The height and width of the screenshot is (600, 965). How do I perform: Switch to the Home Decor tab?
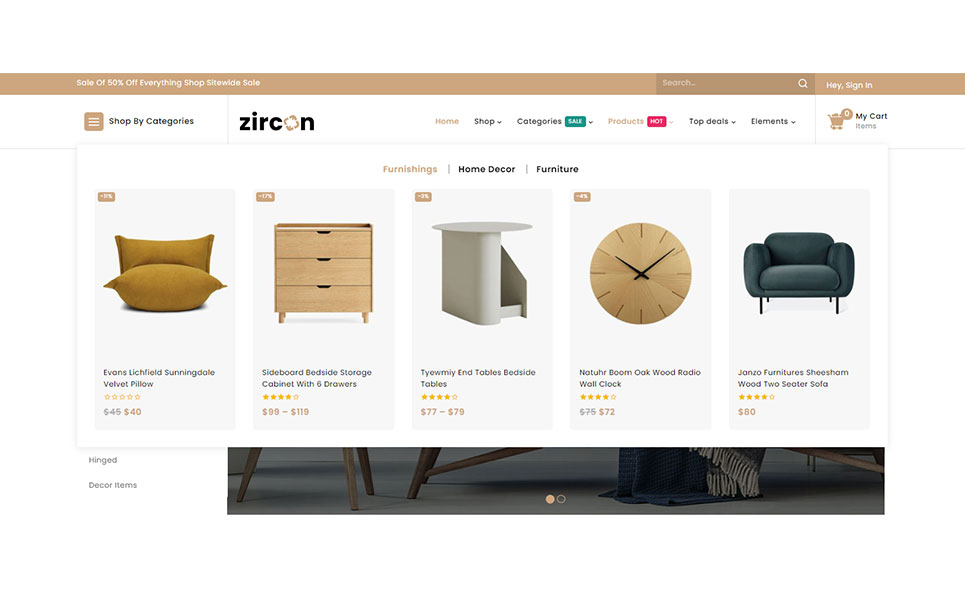486,169
